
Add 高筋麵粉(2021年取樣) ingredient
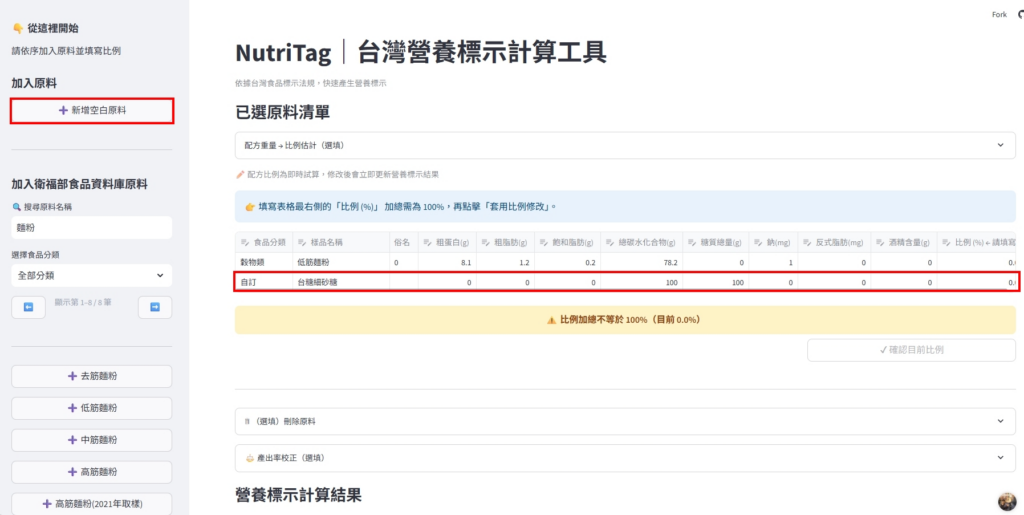click(92, 503)
